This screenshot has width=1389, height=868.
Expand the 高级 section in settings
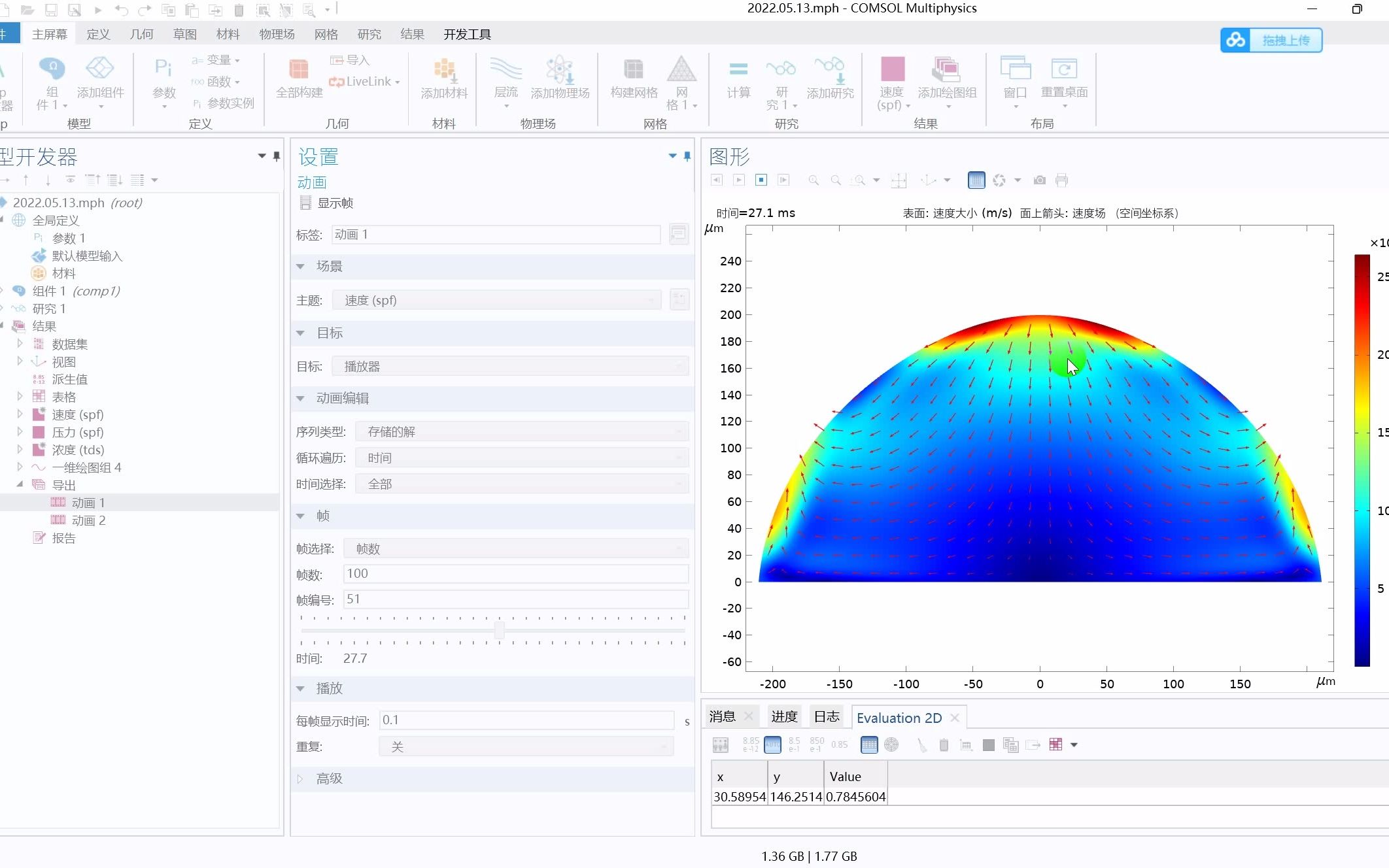(x=329, y=778)
